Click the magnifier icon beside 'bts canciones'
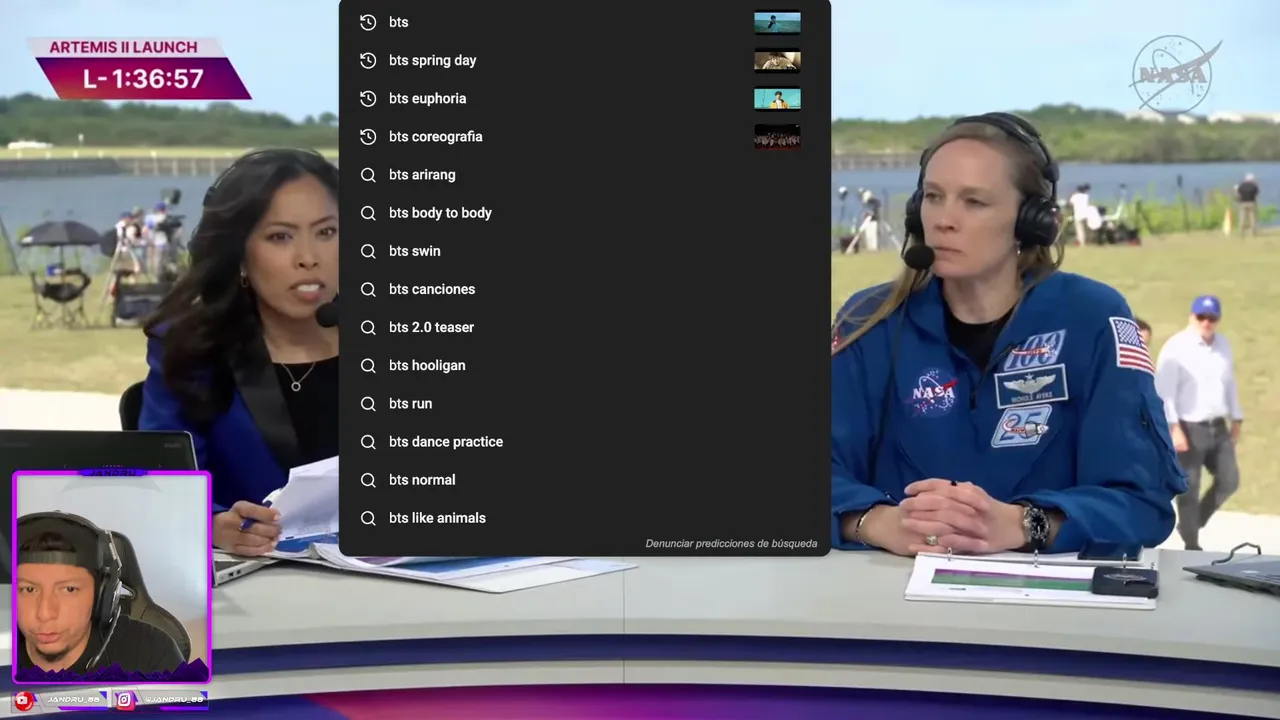The width and height of the screenshot is (1280, 720). [368, 289]
